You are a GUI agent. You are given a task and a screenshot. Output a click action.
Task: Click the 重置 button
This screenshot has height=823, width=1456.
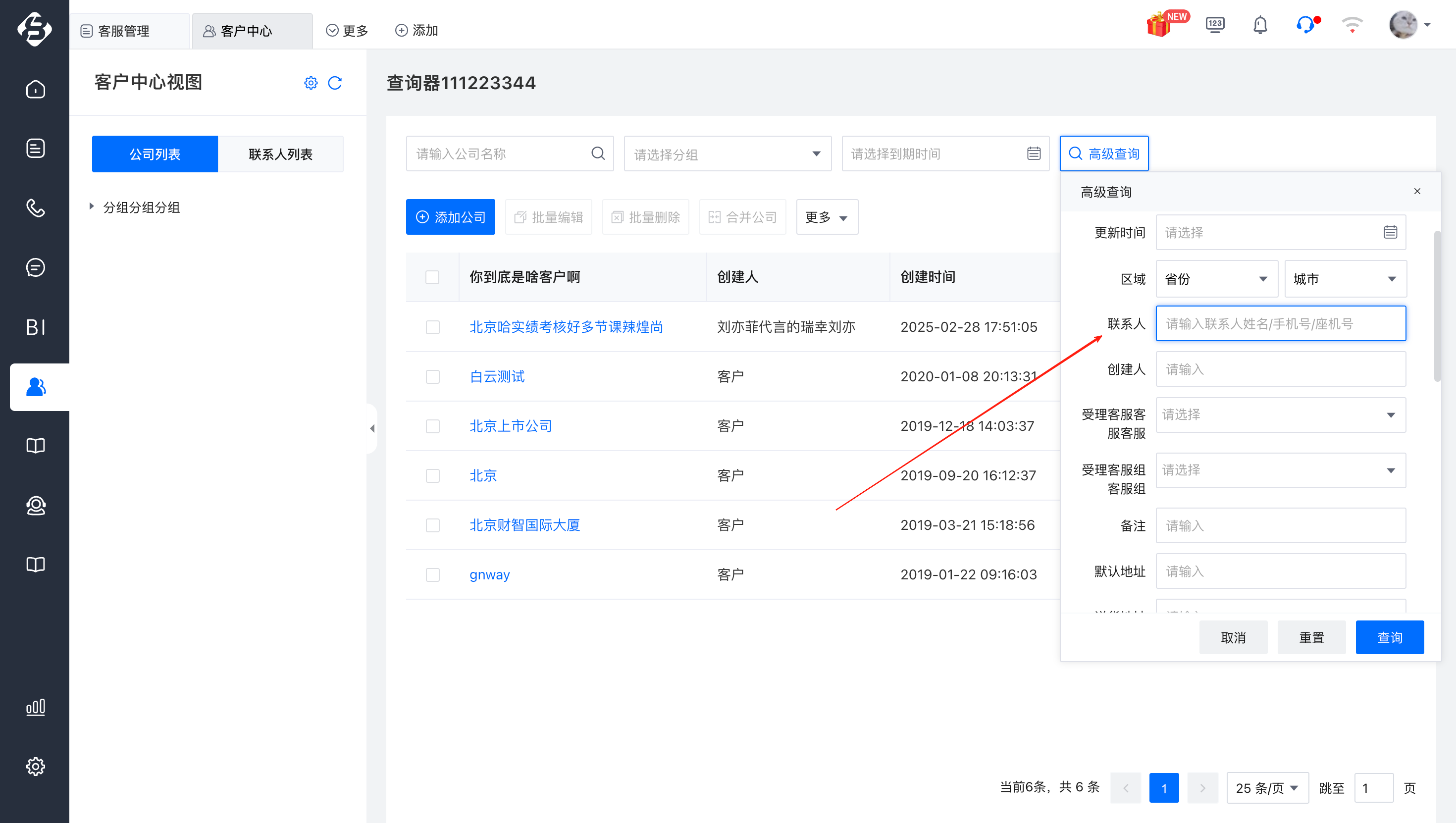coord(1311,637)
